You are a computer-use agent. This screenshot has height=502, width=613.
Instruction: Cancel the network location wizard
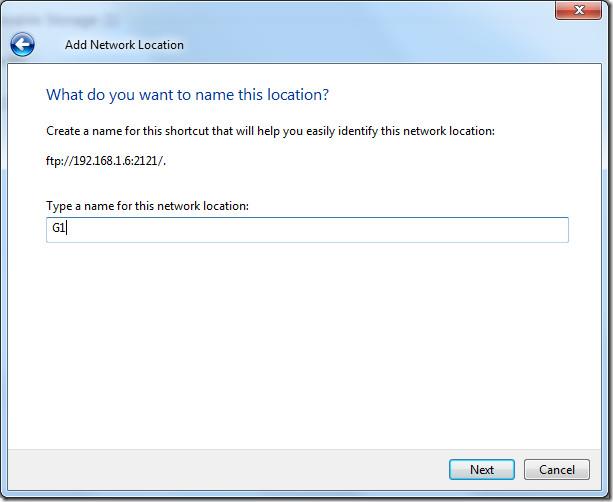tap(556, 469)
